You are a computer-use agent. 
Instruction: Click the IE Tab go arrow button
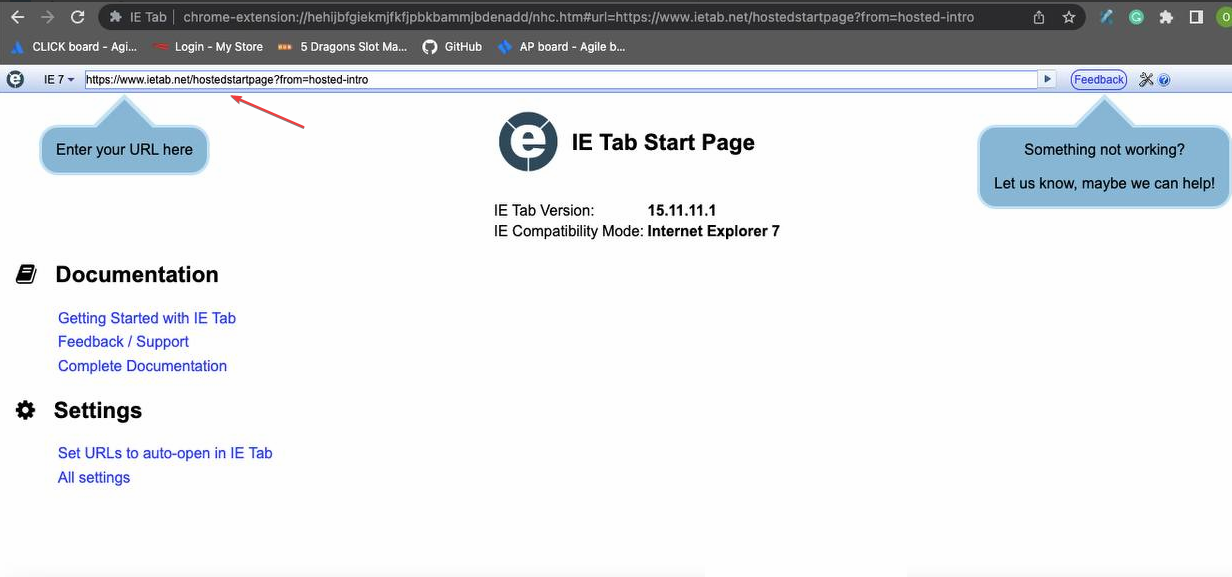1047,79
